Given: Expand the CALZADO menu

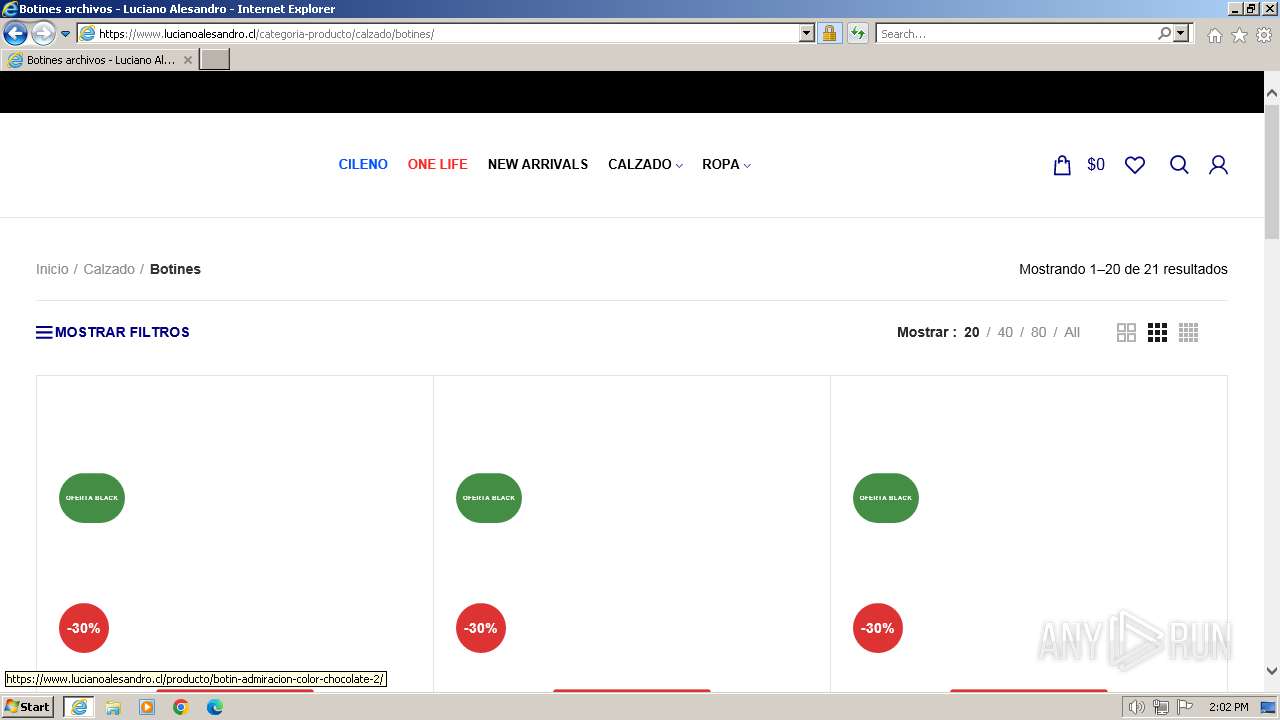Looking at the screenshot, I should pyautogui.click(x=645, y=164).
